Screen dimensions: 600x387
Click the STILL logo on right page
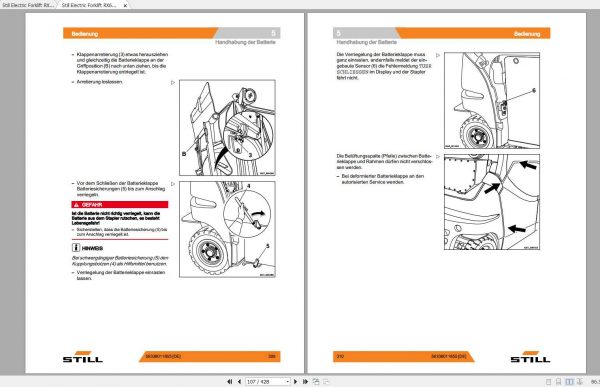[530, 357]
